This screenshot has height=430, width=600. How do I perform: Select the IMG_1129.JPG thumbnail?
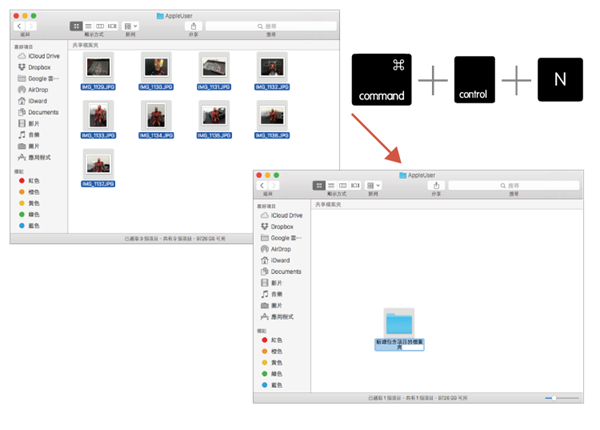pyautogui.click(x=98, y=67)
